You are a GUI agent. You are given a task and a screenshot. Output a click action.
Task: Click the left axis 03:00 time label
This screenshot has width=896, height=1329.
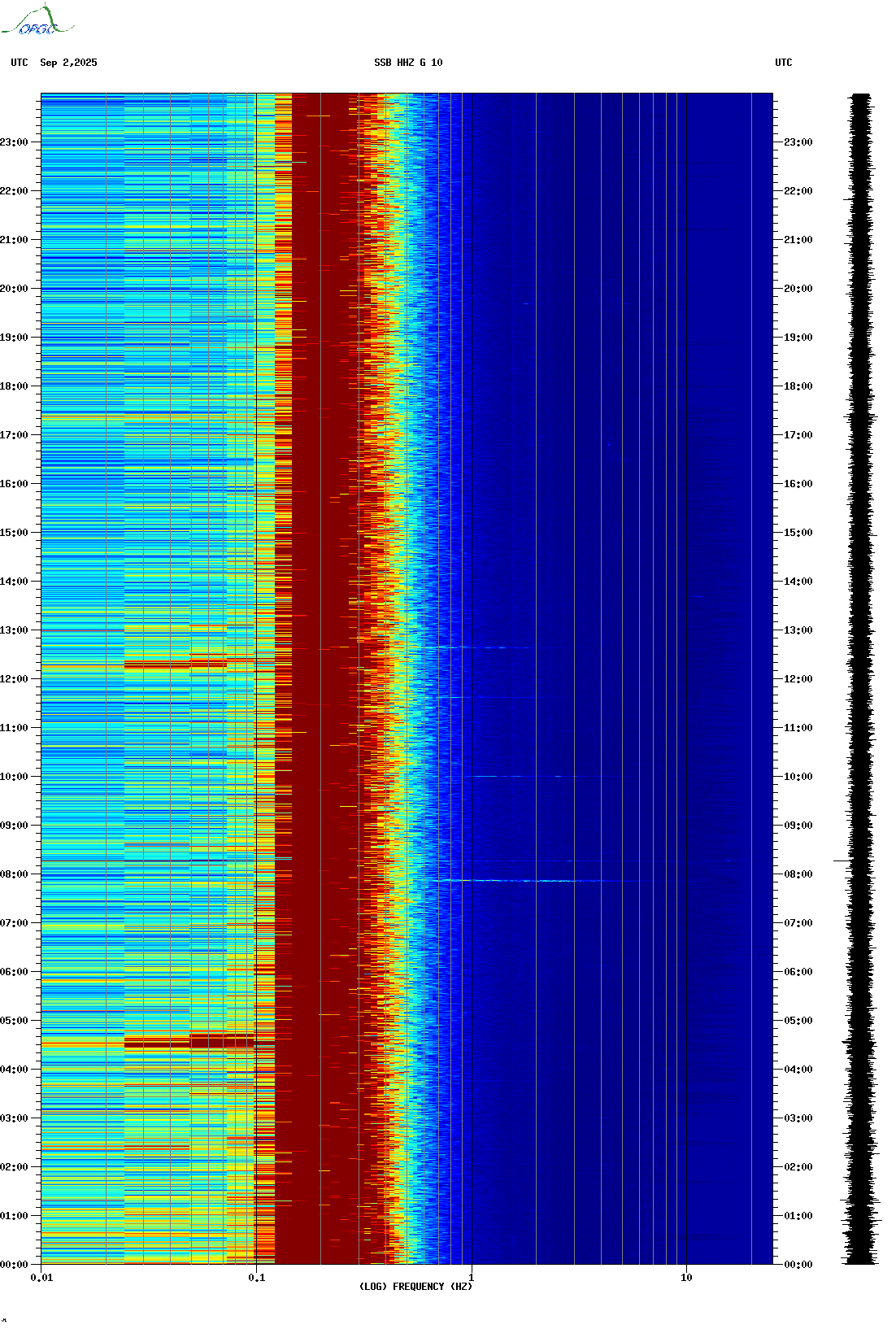(x=14, y=1118)
